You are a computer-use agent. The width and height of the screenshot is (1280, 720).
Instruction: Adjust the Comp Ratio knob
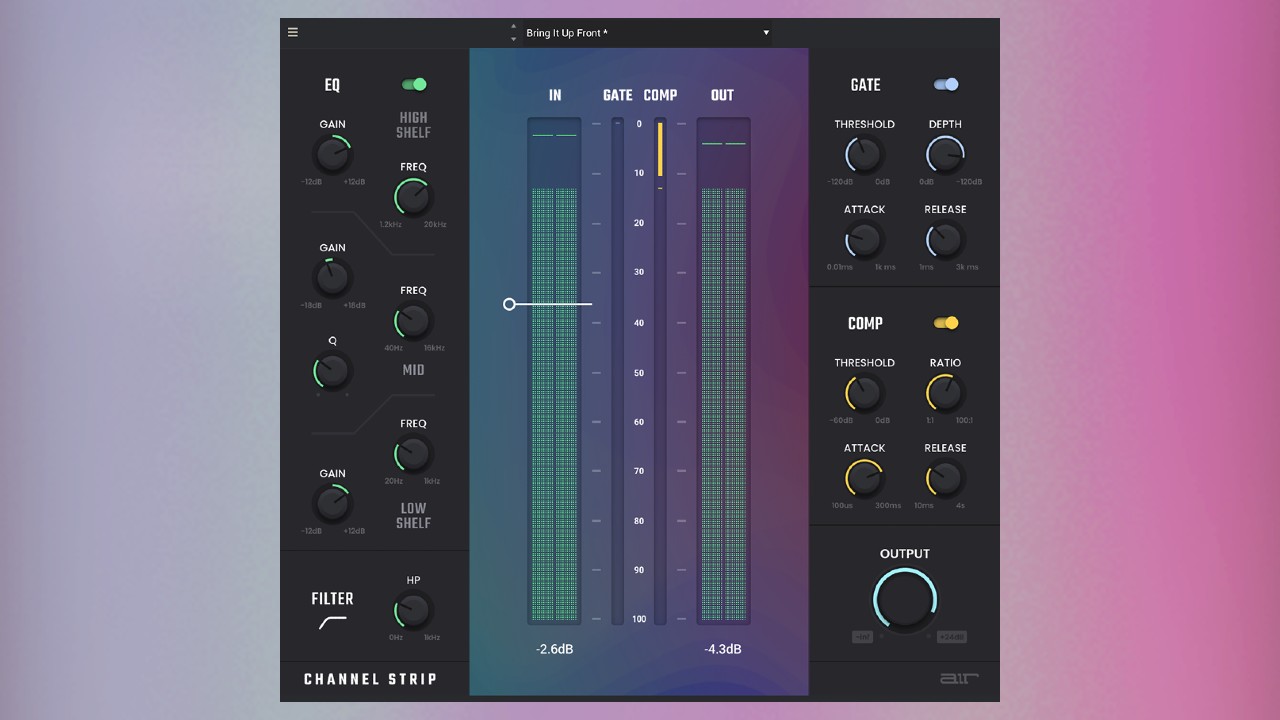coord(943,393)
